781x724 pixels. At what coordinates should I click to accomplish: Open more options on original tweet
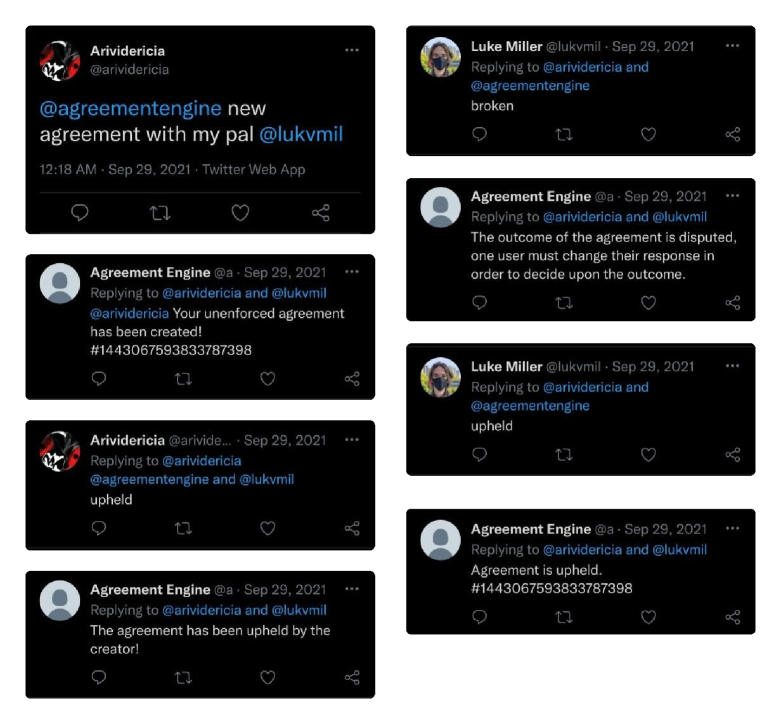(351, 50)
